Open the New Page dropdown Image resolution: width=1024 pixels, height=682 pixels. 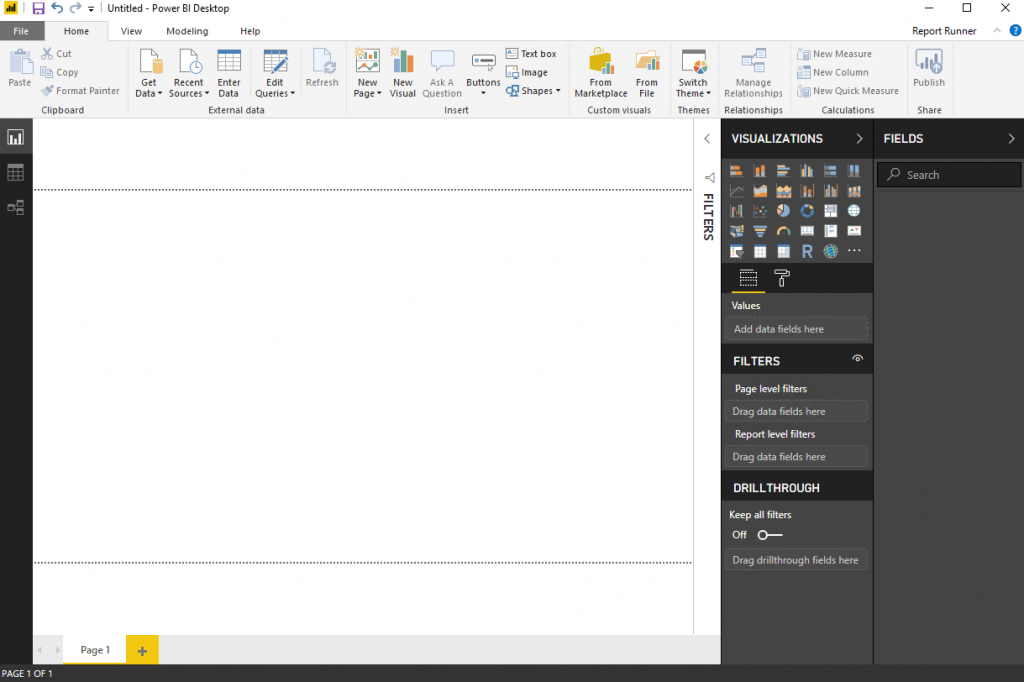coord(368,74)
